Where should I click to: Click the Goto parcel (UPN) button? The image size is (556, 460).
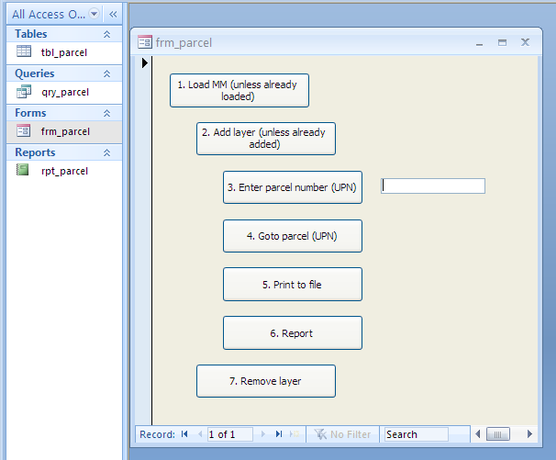[x=293, y=236]
